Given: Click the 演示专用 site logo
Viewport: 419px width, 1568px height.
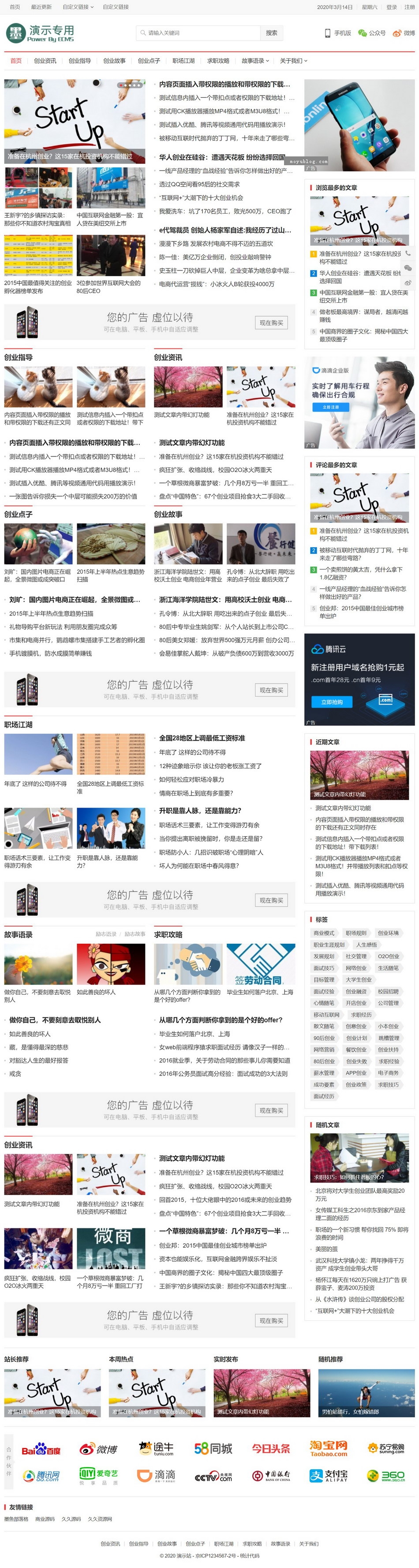Looking at the screenshot, I should 40,33.
